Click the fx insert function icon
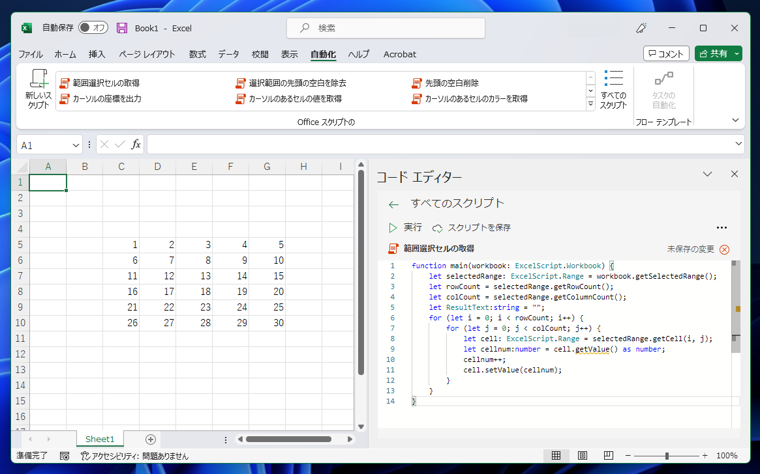 pyautogui.click(x=136, y=144)
